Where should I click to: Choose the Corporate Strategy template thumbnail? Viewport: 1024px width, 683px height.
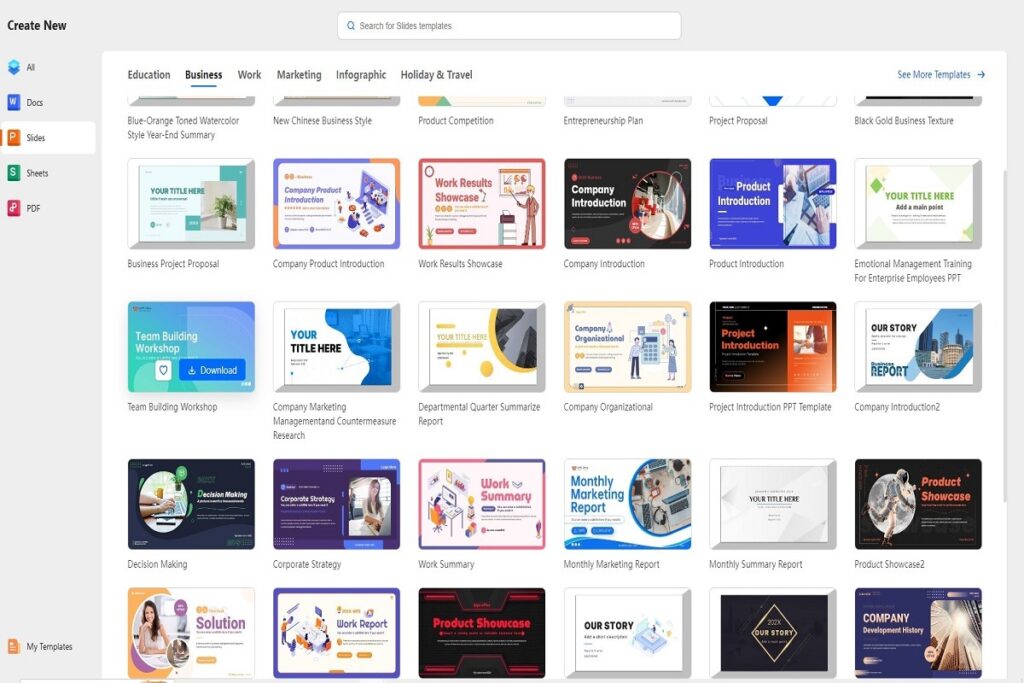point(336,504)
